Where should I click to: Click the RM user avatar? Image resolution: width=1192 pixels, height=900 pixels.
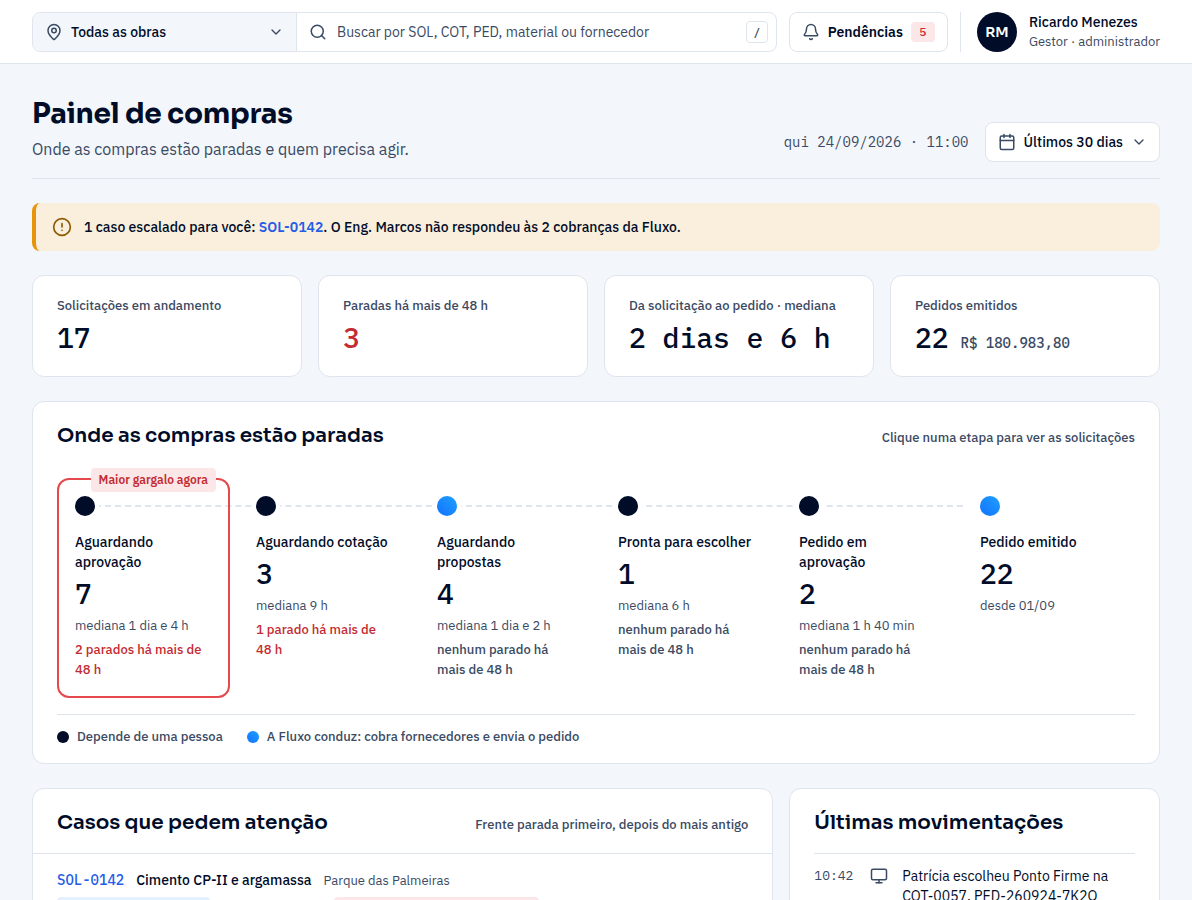[997, 32]
